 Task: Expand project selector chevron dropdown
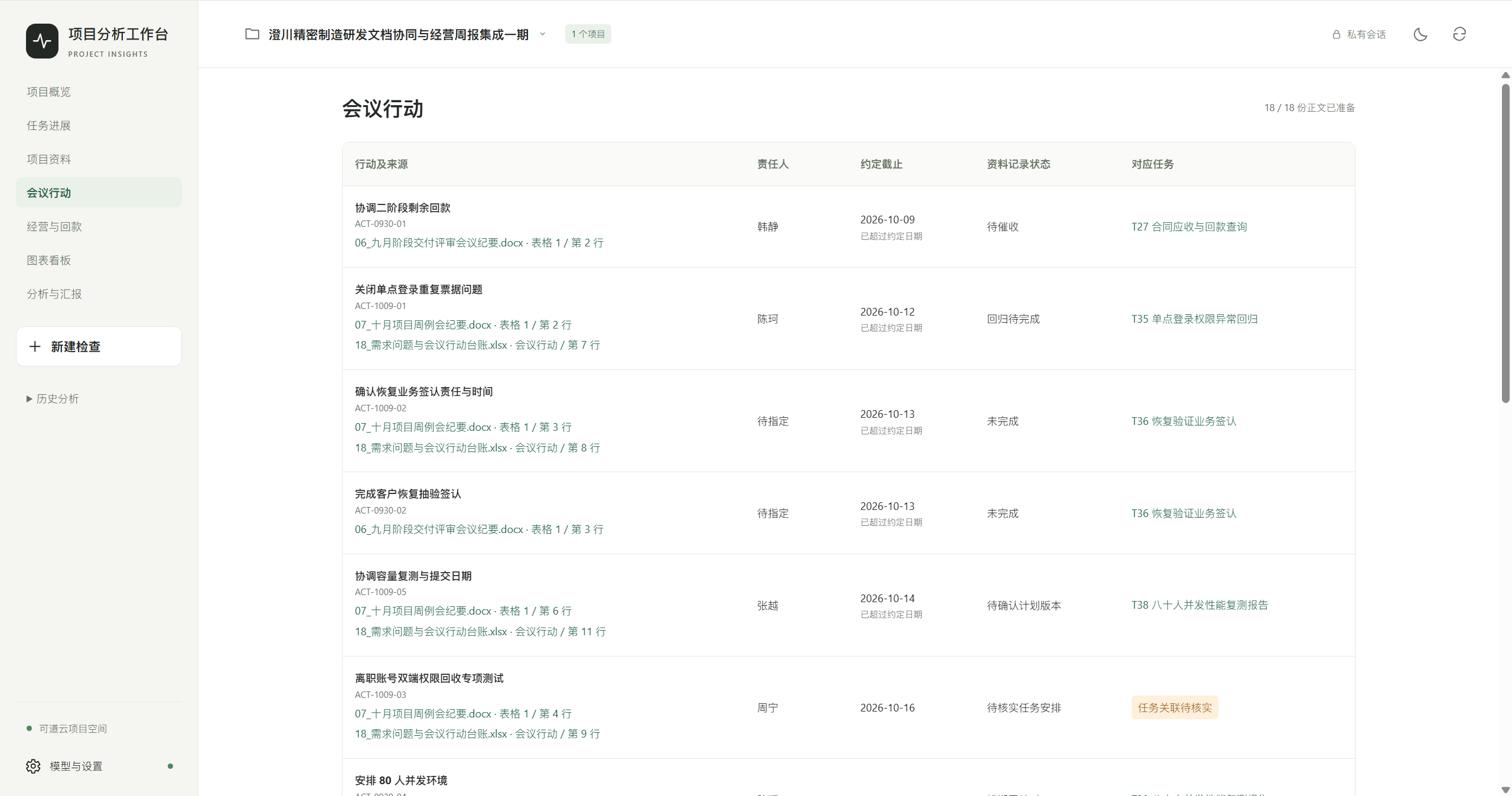click(x=543, y=34)
